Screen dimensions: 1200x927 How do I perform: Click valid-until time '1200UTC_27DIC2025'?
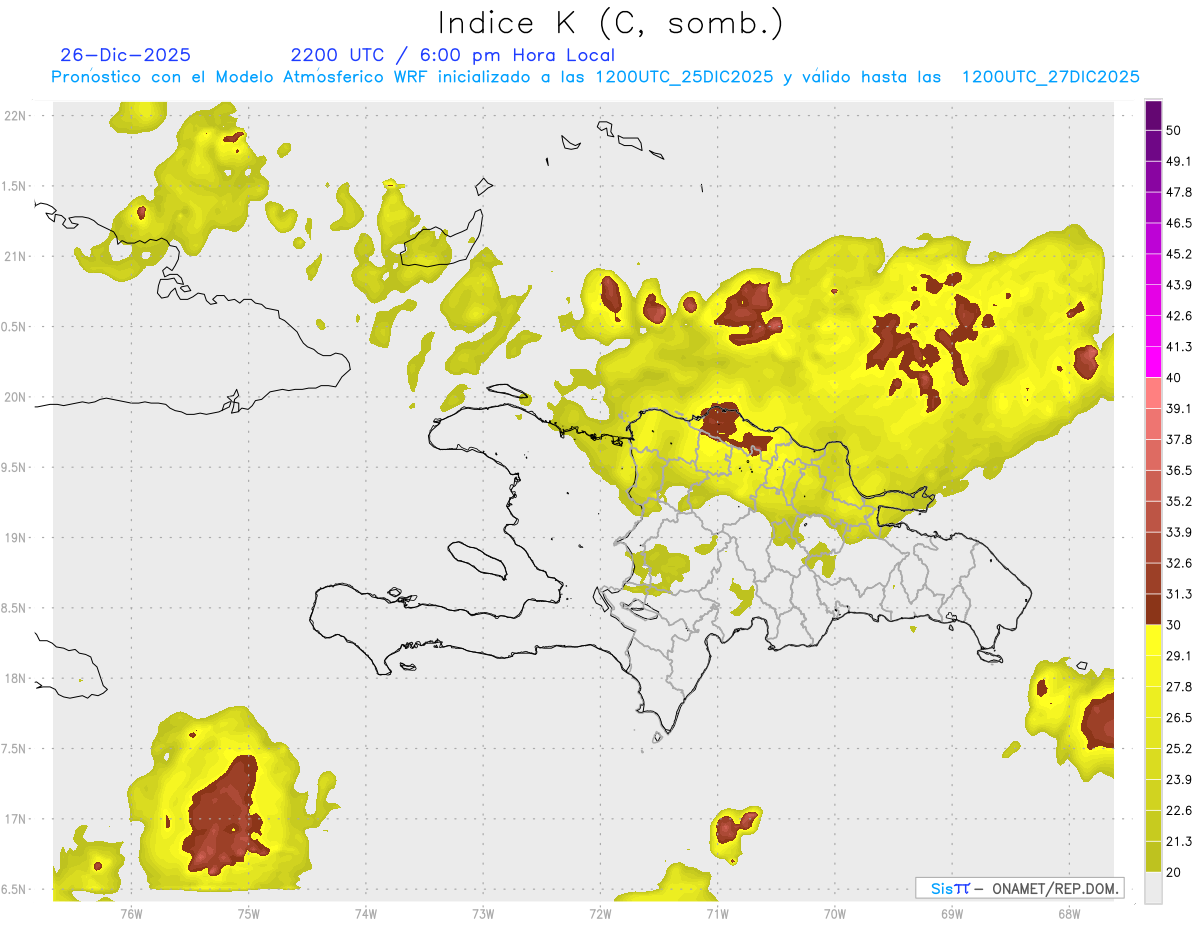pyautogui.click(x=1050, y=77)
